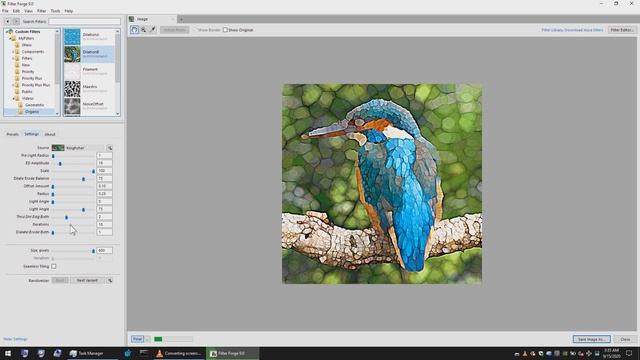Click the back navigation arrow beside Search Filters
640x360 pixels.
pyautogui.click(x=7, y=21)
